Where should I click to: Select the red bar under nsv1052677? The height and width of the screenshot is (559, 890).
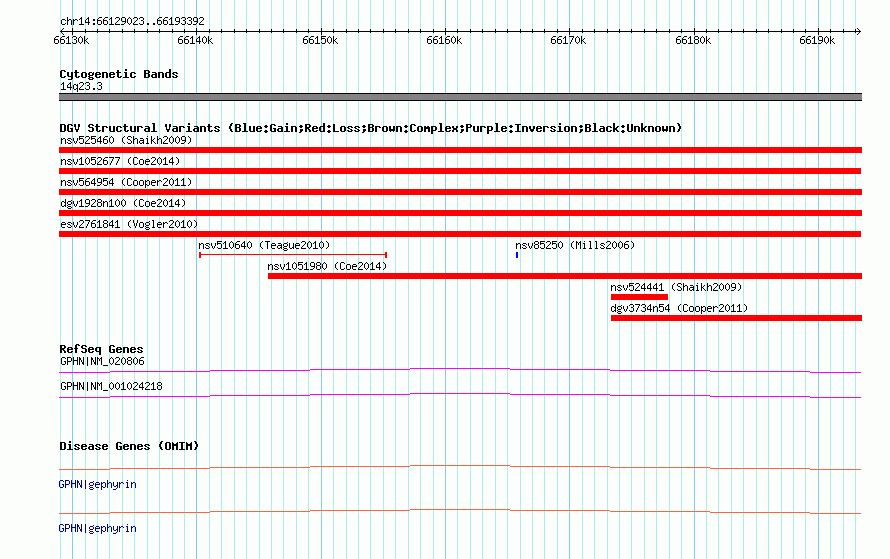460,171
